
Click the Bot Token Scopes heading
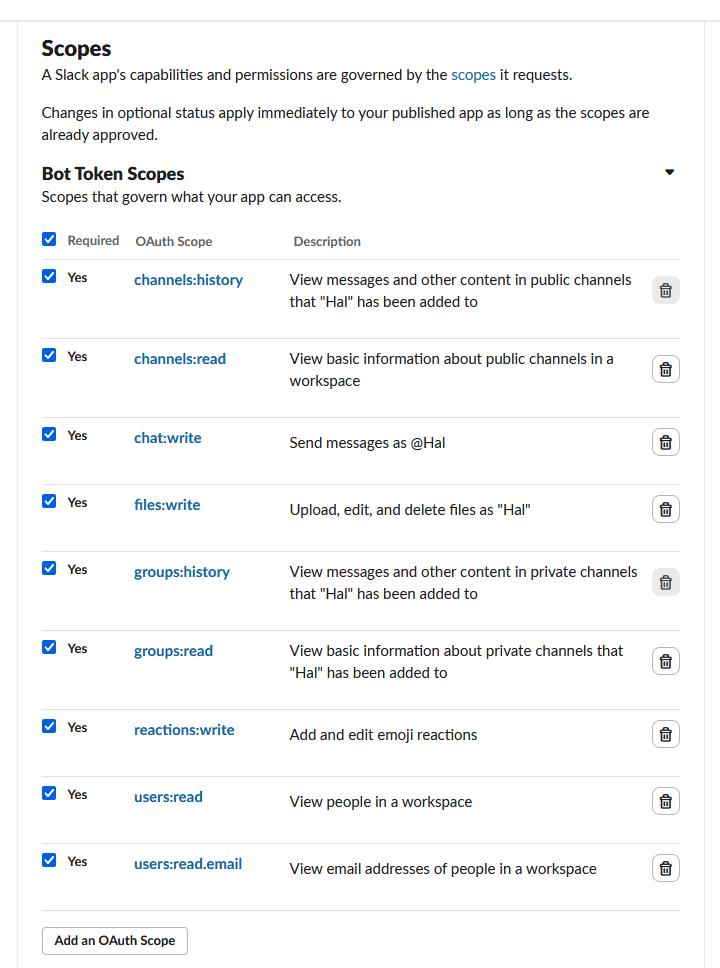(113, 173)
